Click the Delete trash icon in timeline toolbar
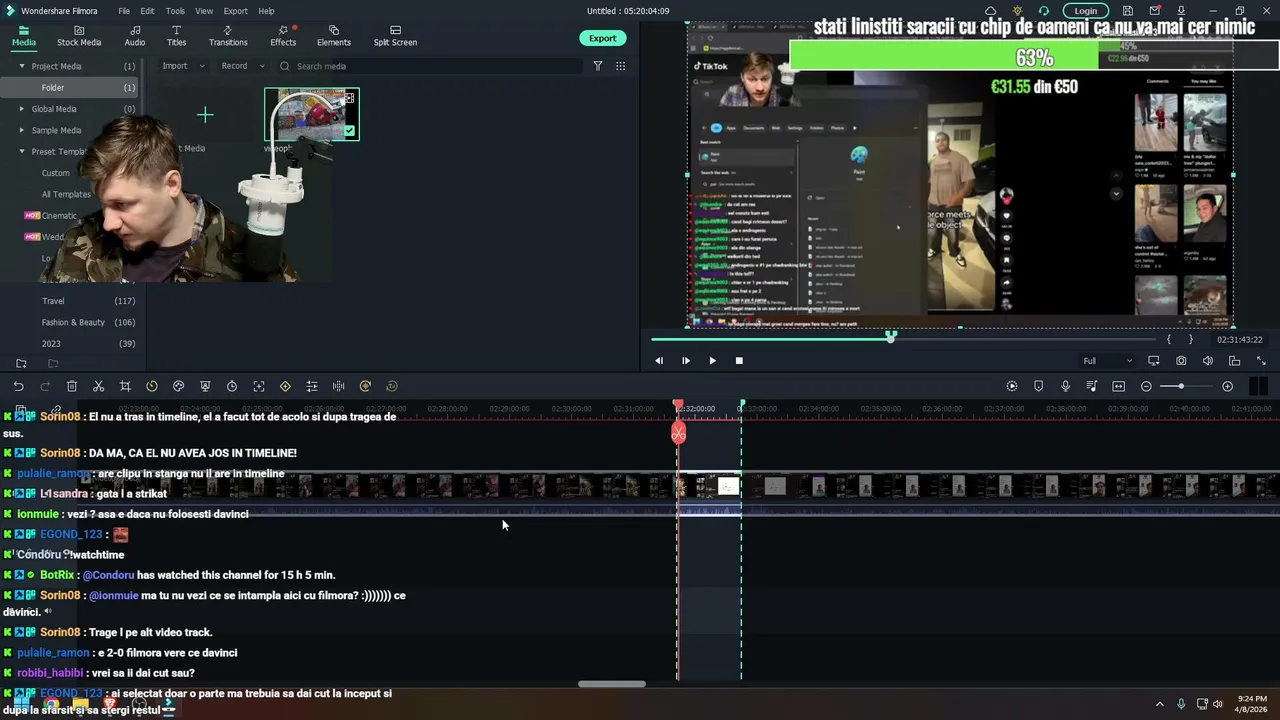 (72, 386)
